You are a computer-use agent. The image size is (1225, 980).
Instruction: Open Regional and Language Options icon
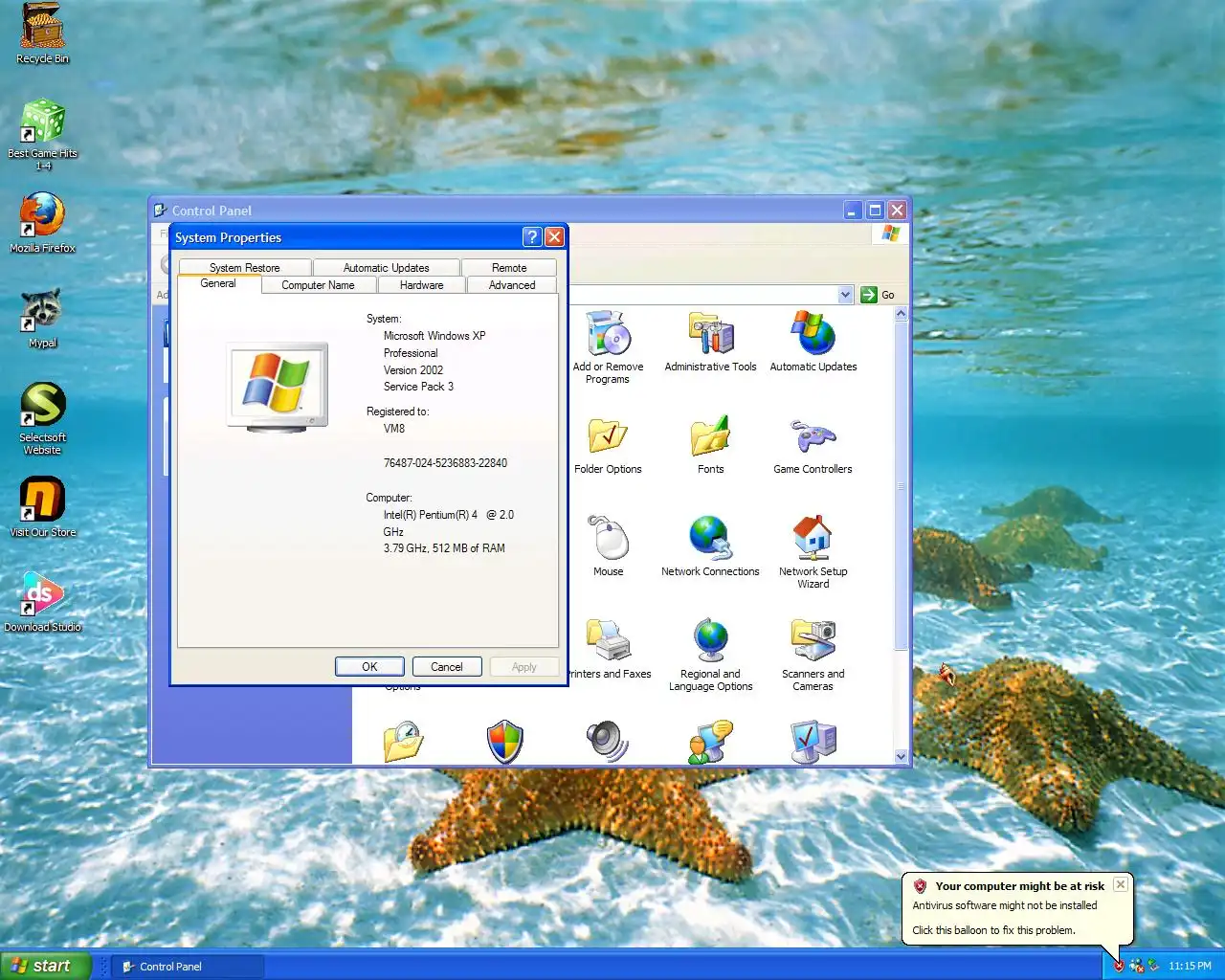coord(710,655)
